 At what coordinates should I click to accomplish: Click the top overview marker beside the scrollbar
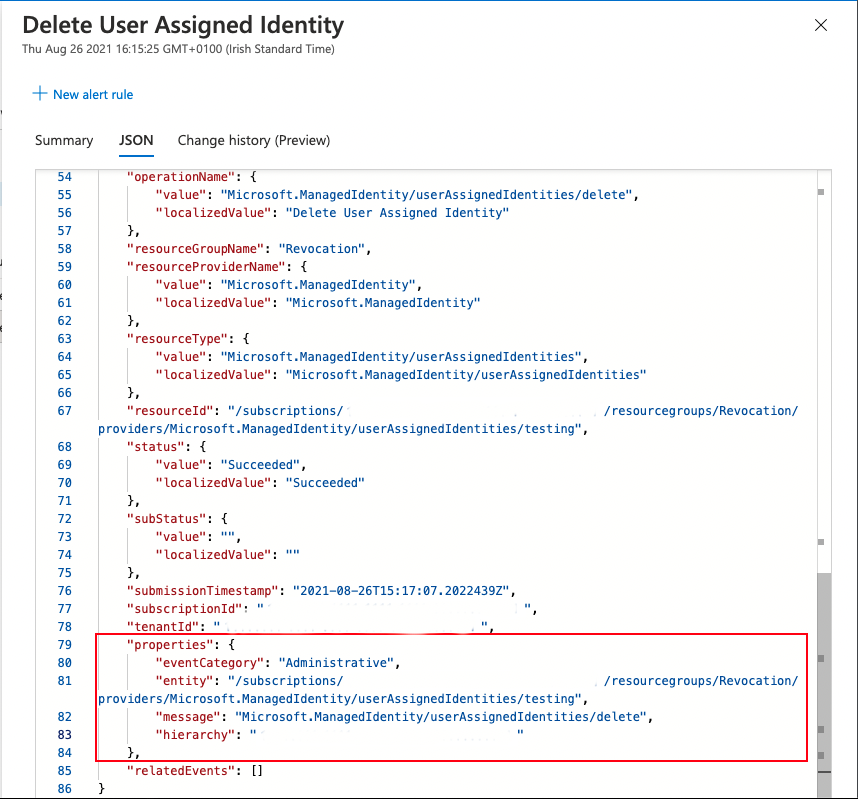pyautogui.click(x=821, y=192)
